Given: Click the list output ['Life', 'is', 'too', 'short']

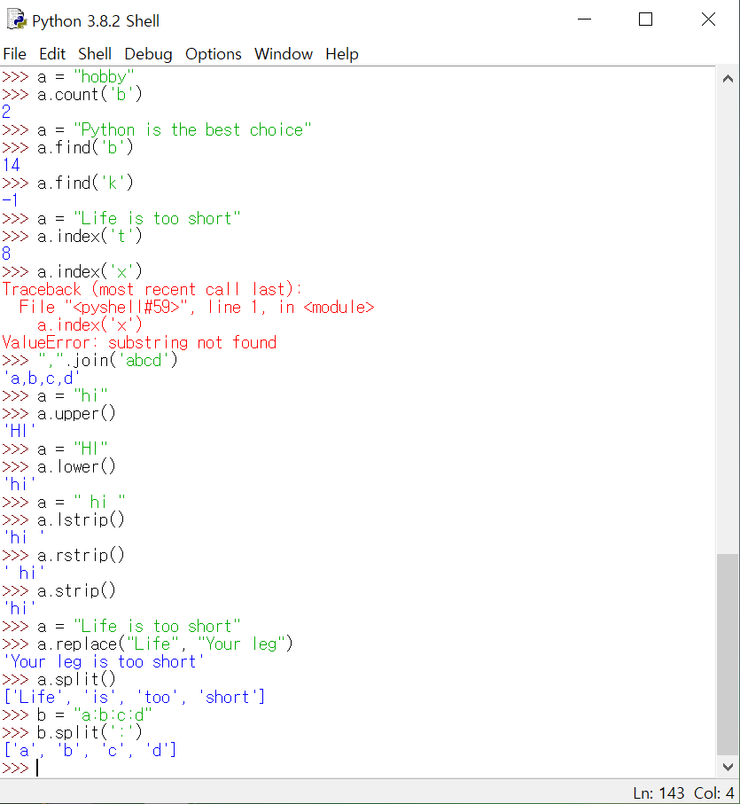Looking at the screenshot, I should (x=134, y=697).
